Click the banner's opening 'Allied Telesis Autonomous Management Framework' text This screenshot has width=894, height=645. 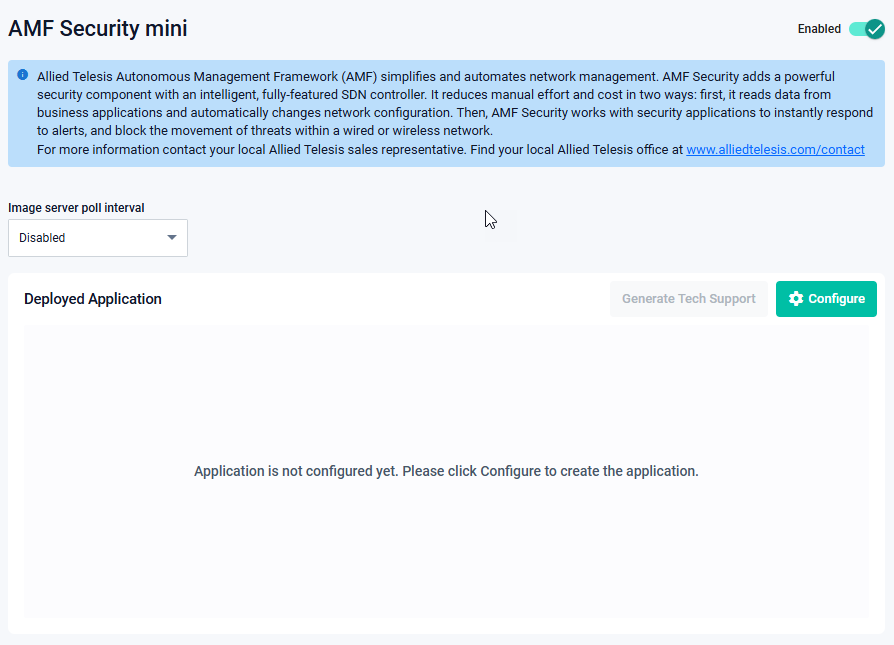click(x=190, y=76)
